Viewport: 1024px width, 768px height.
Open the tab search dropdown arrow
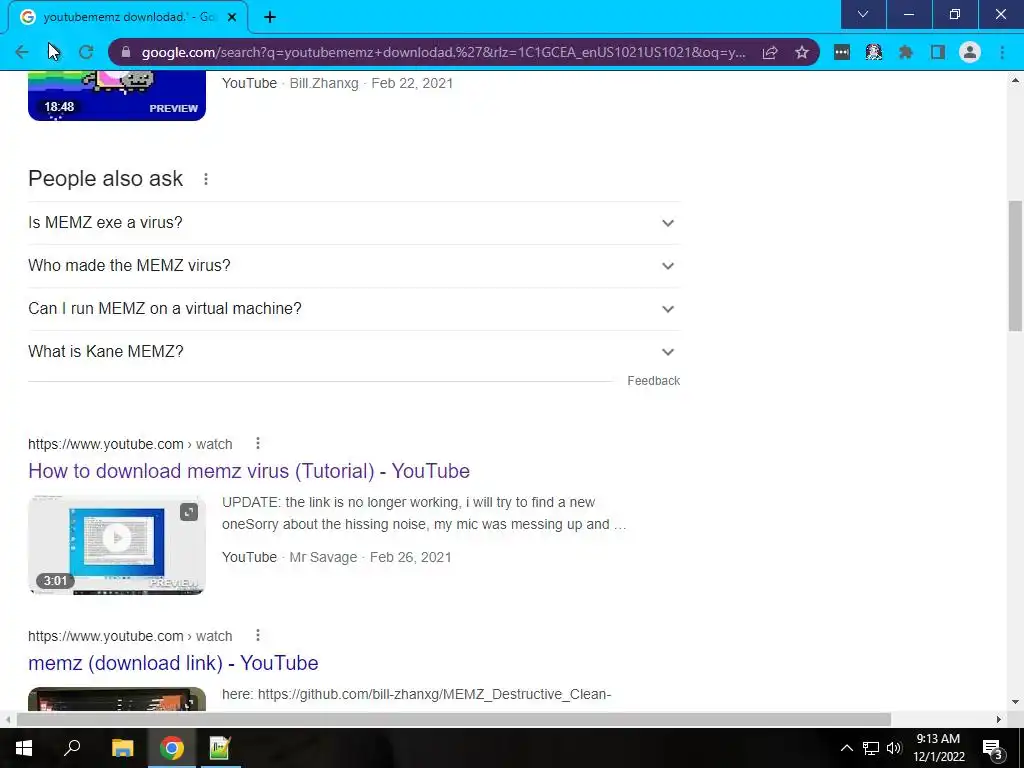863,14
